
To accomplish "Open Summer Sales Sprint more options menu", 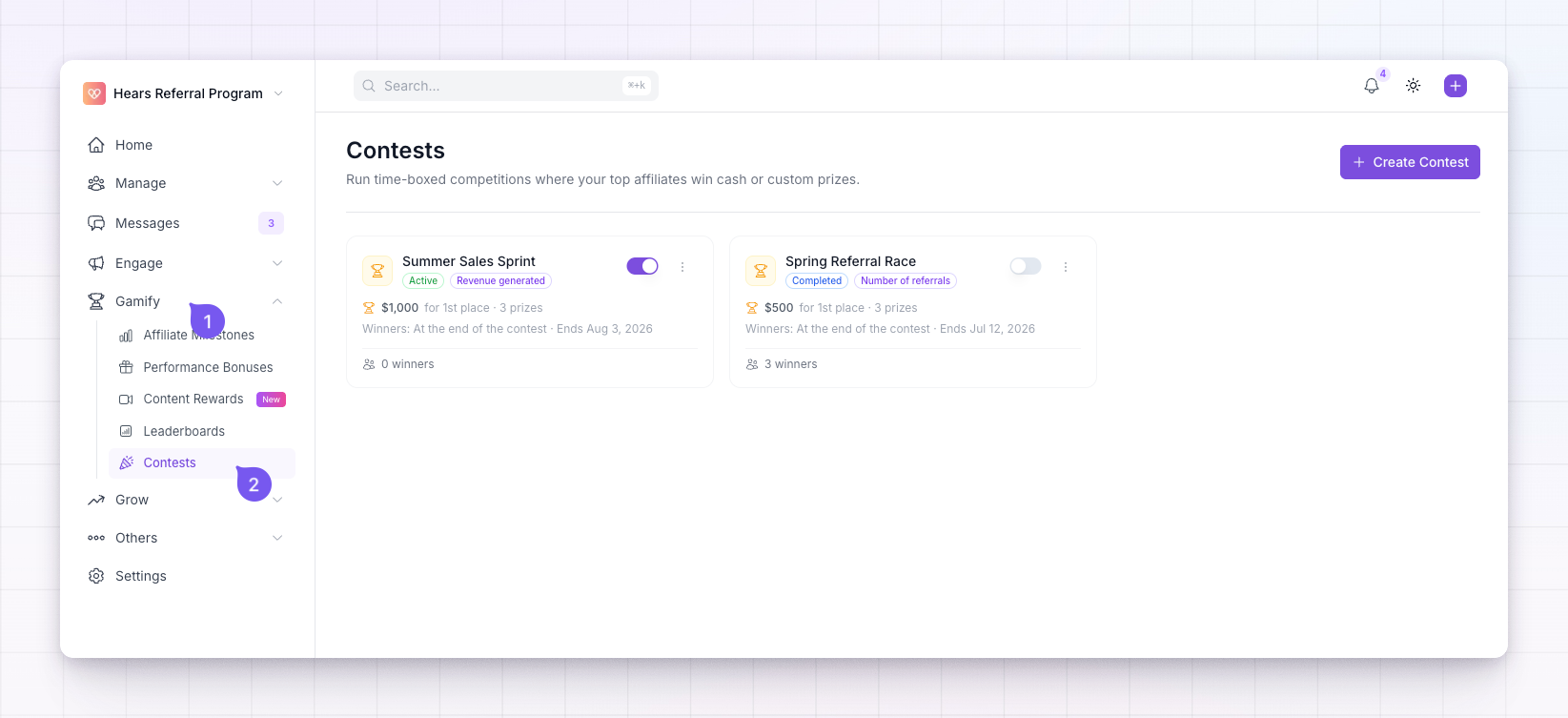I will [682, 267].
